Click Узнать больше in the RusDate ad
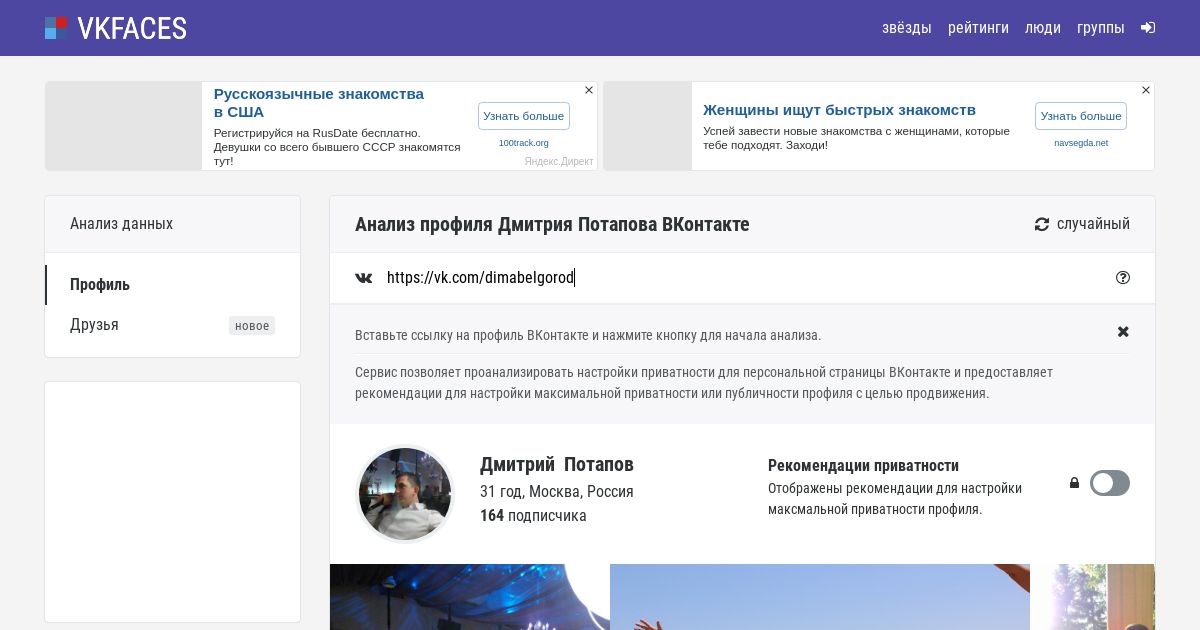 [524, 116]
